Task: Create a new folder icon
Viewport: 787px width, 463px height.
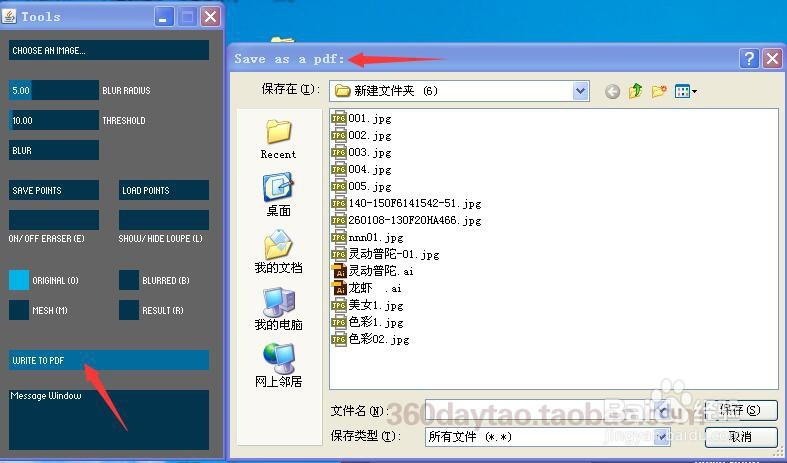Action: [x=659, y=91]
